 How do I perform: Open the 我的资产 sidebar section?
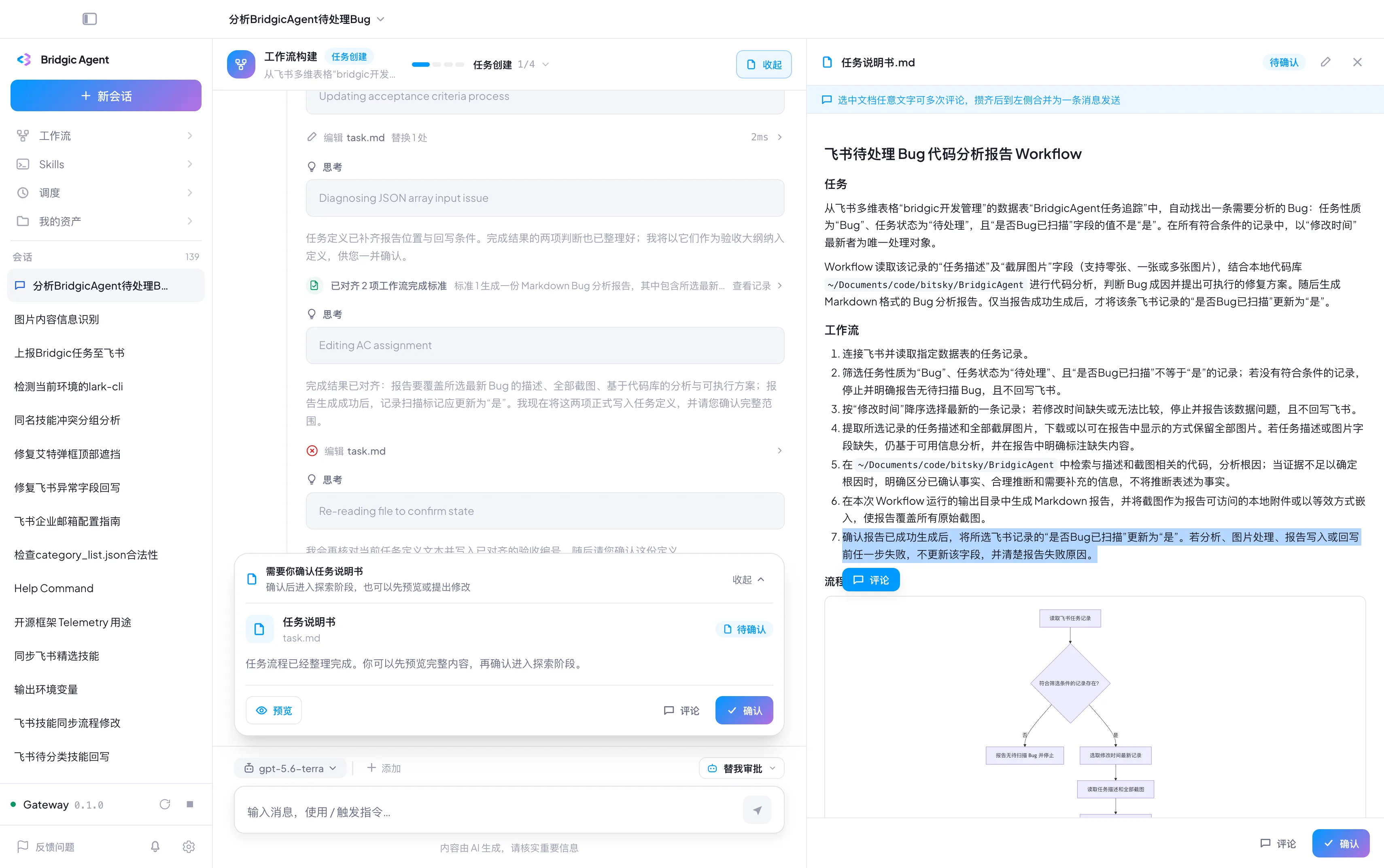[106, 221]
